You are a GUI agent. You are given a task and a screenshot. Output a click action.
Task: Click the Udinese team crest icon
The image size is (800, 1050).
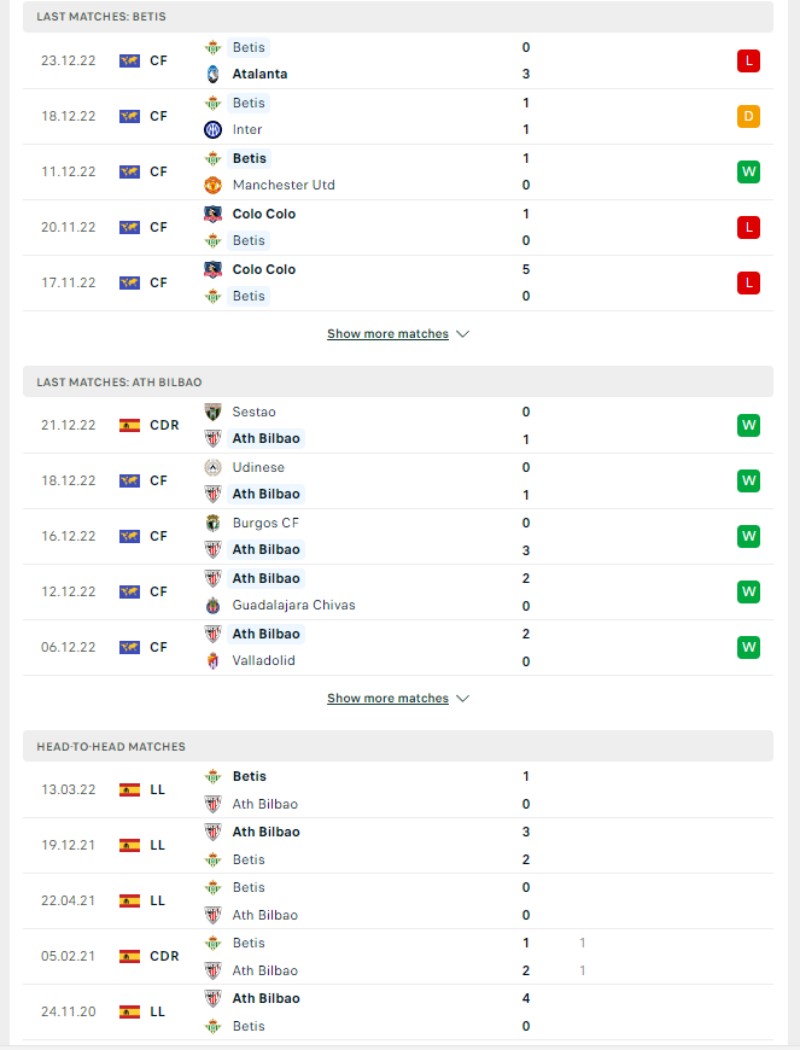click(x=213, y=467)
